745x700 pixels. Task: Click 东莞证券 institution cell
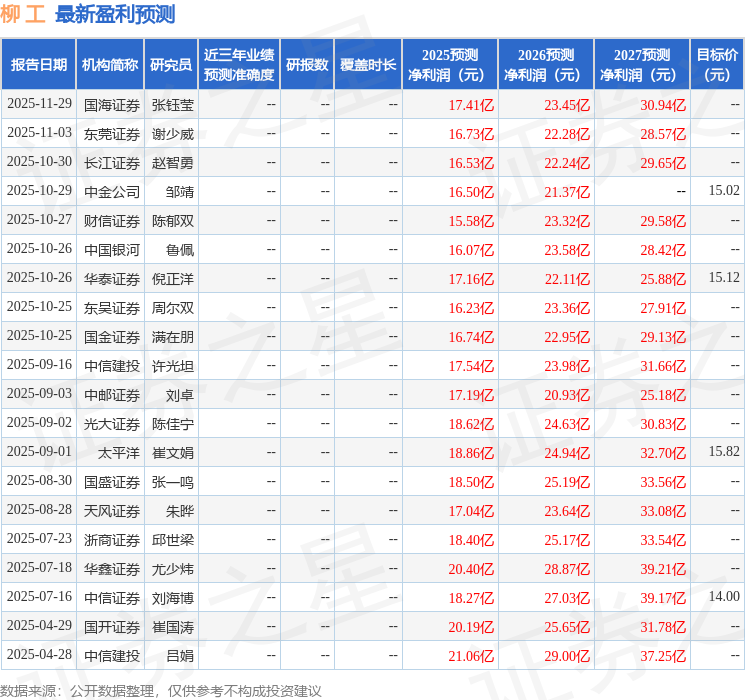pyautogui.click(x=112, y=134)
